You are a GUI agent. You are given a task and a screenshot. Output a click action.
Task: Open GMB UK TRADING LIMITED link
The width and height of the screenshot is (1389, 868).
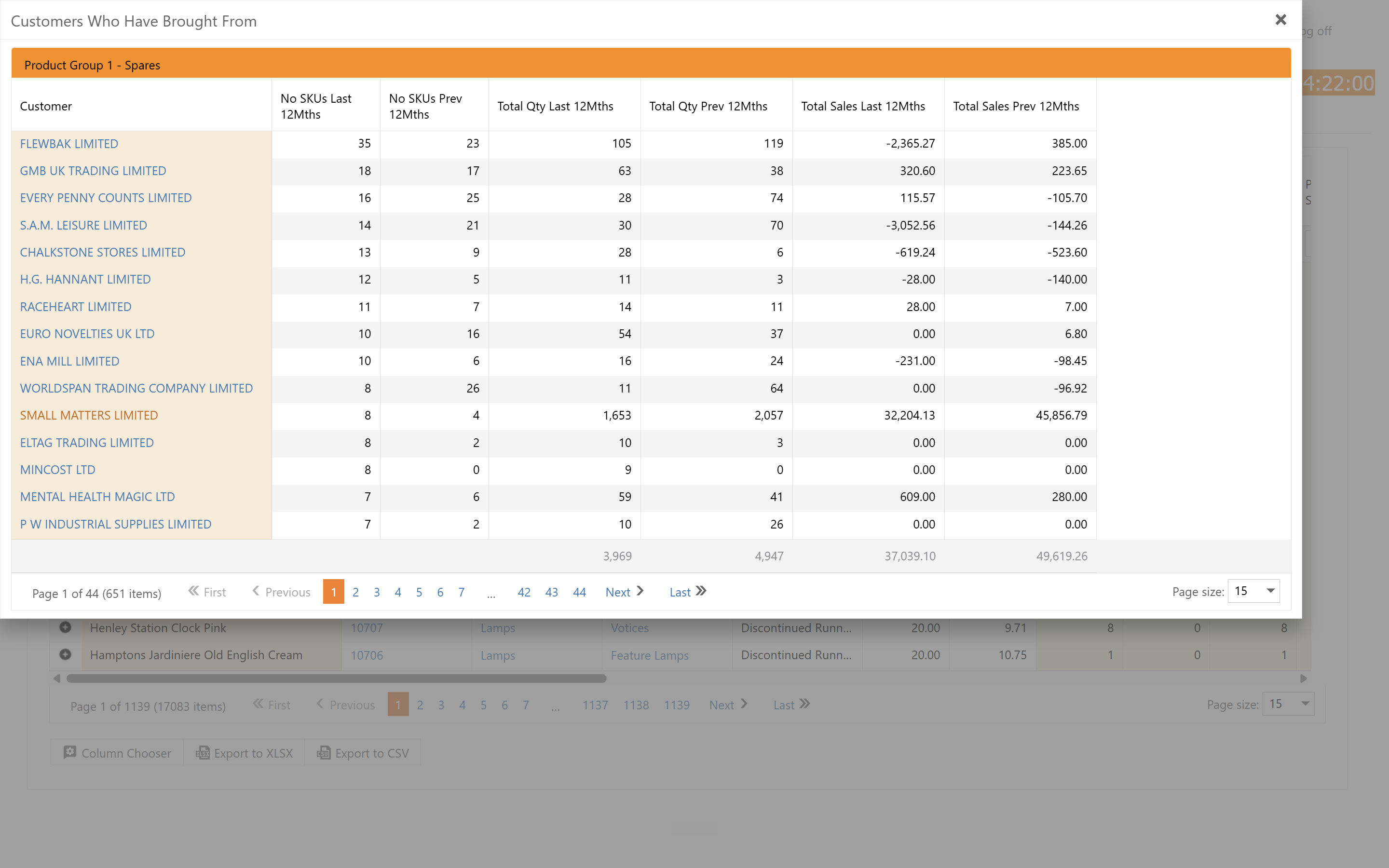click(x=93, y=171)
